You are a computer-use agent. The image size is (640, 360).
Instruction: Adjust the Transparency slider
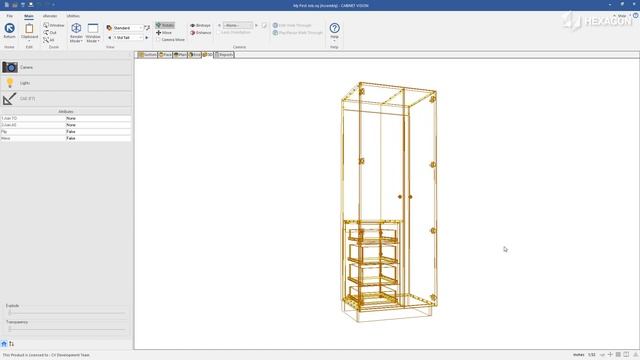pyautogui.click(x=66, y=329)
